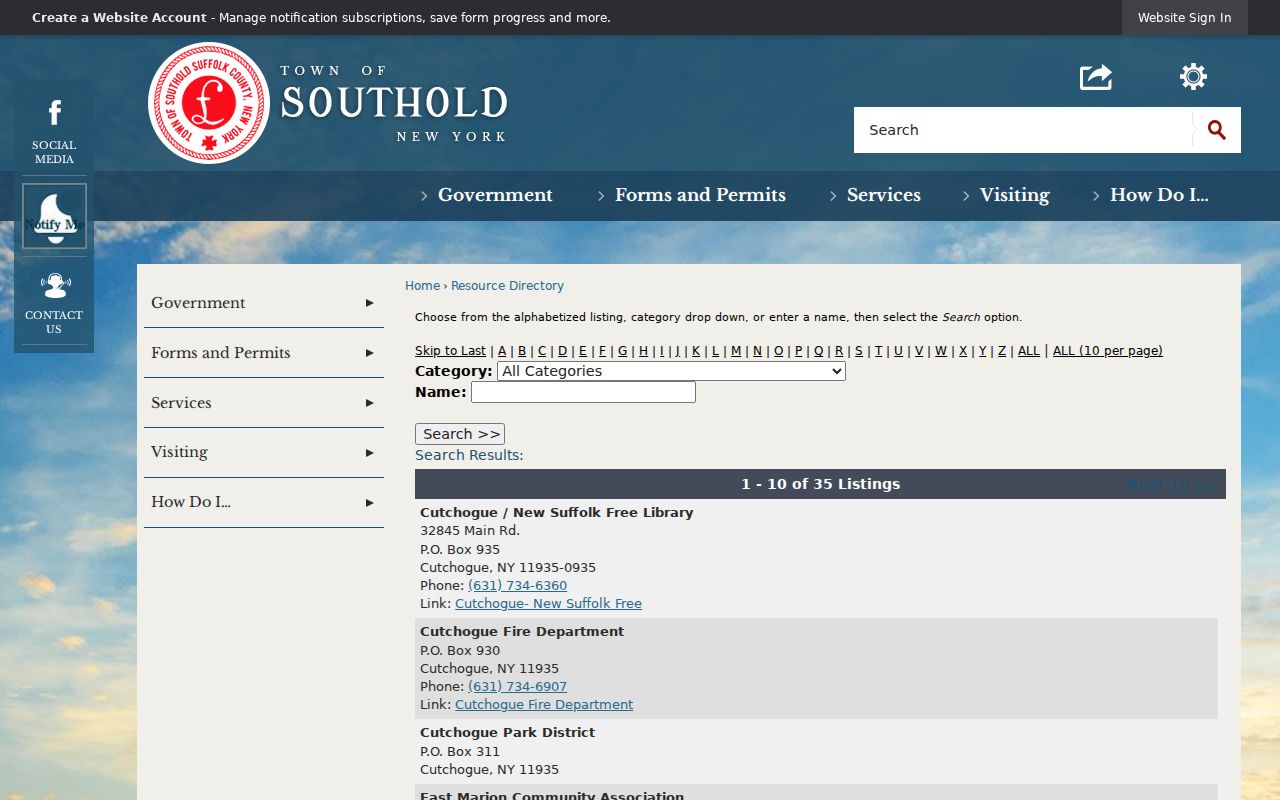
Task: Click the Notify Me bell icon
Action: pyautogui.click(x=55, y=216)
